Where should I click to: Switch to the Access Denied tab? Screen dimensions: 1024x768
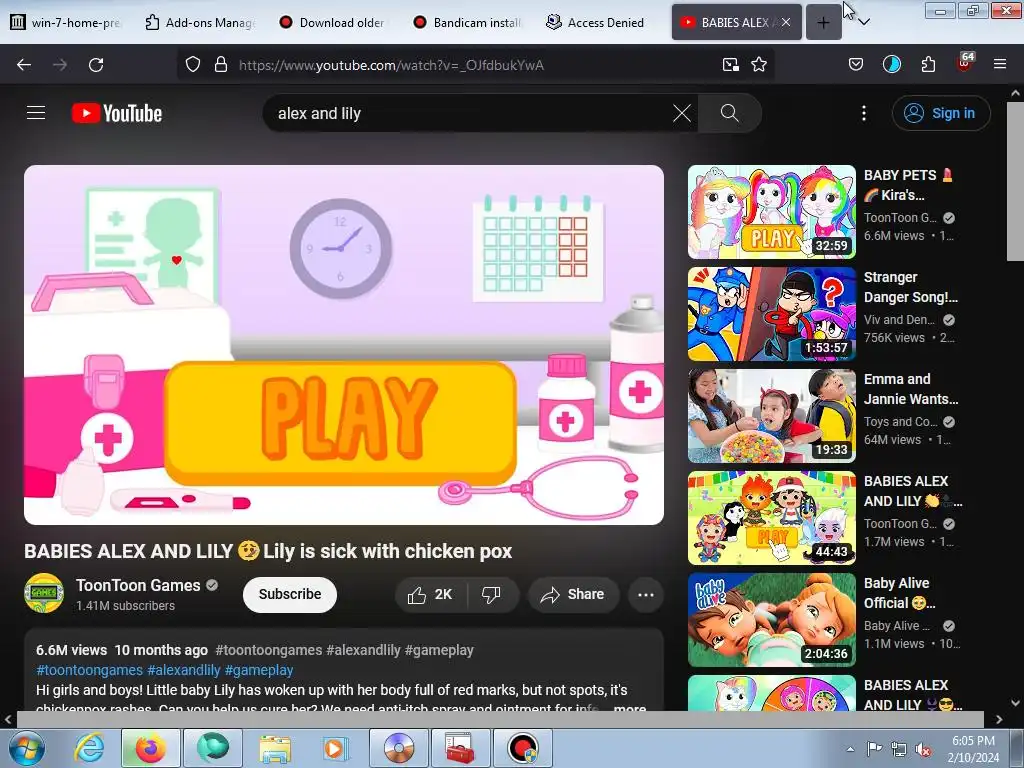(598, 22)
